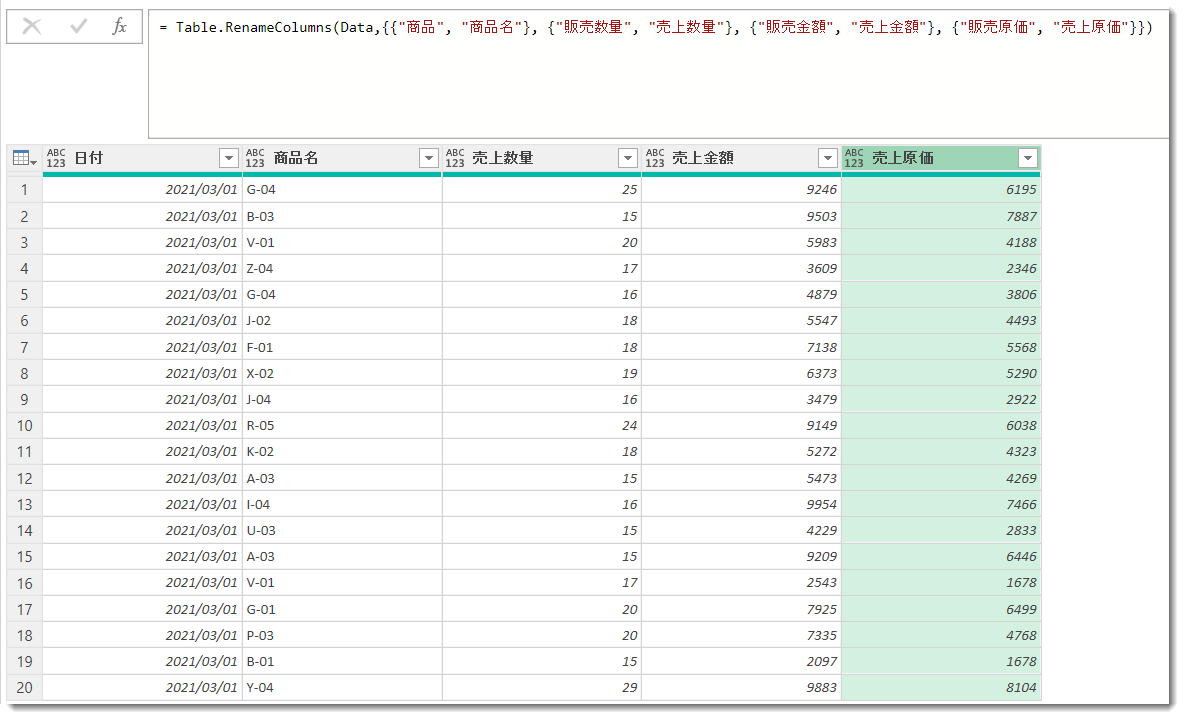
Task: Click the fx function icon
Action: pyautogui.click(x=119, y=26)
